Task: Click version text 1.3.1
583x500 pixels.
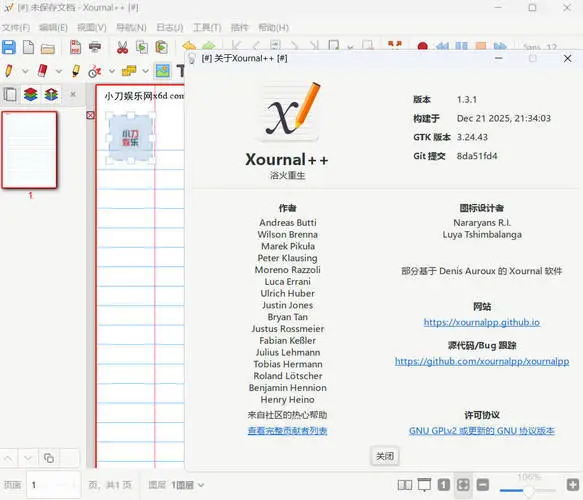Action: point(467,100)
